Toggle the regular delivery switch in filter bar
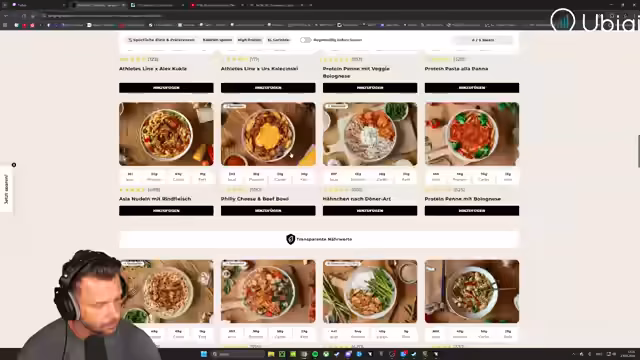The height and width of the screenshot is (360, 640). [x=305, y=40]
